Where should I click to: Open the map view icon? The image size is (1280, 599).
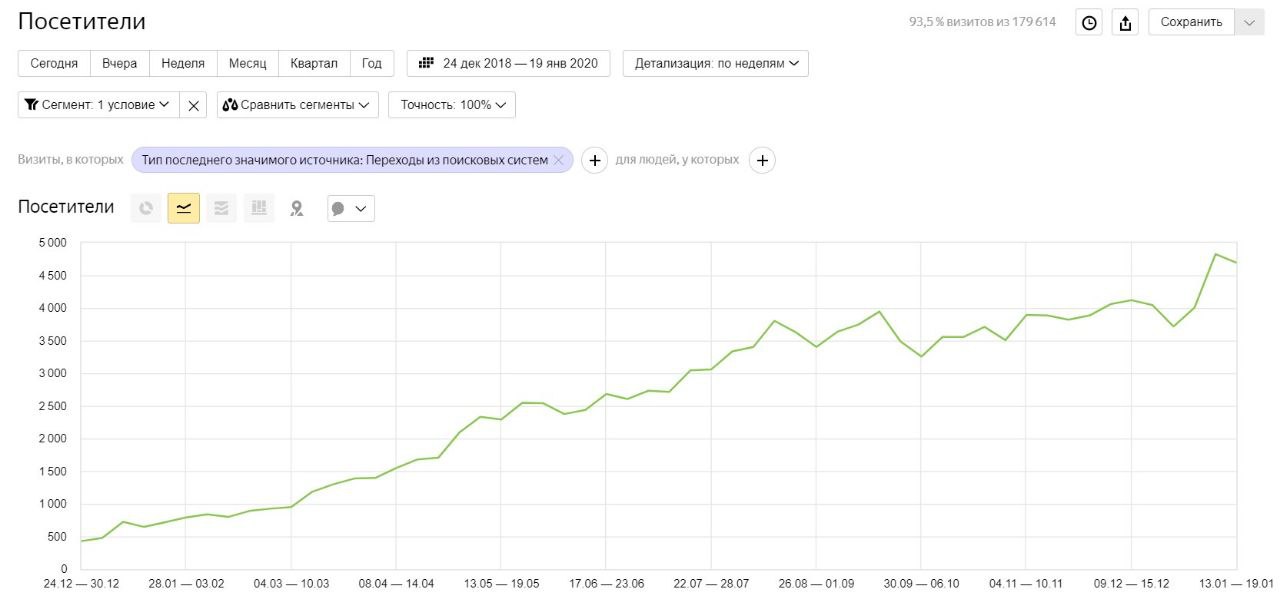296,208
